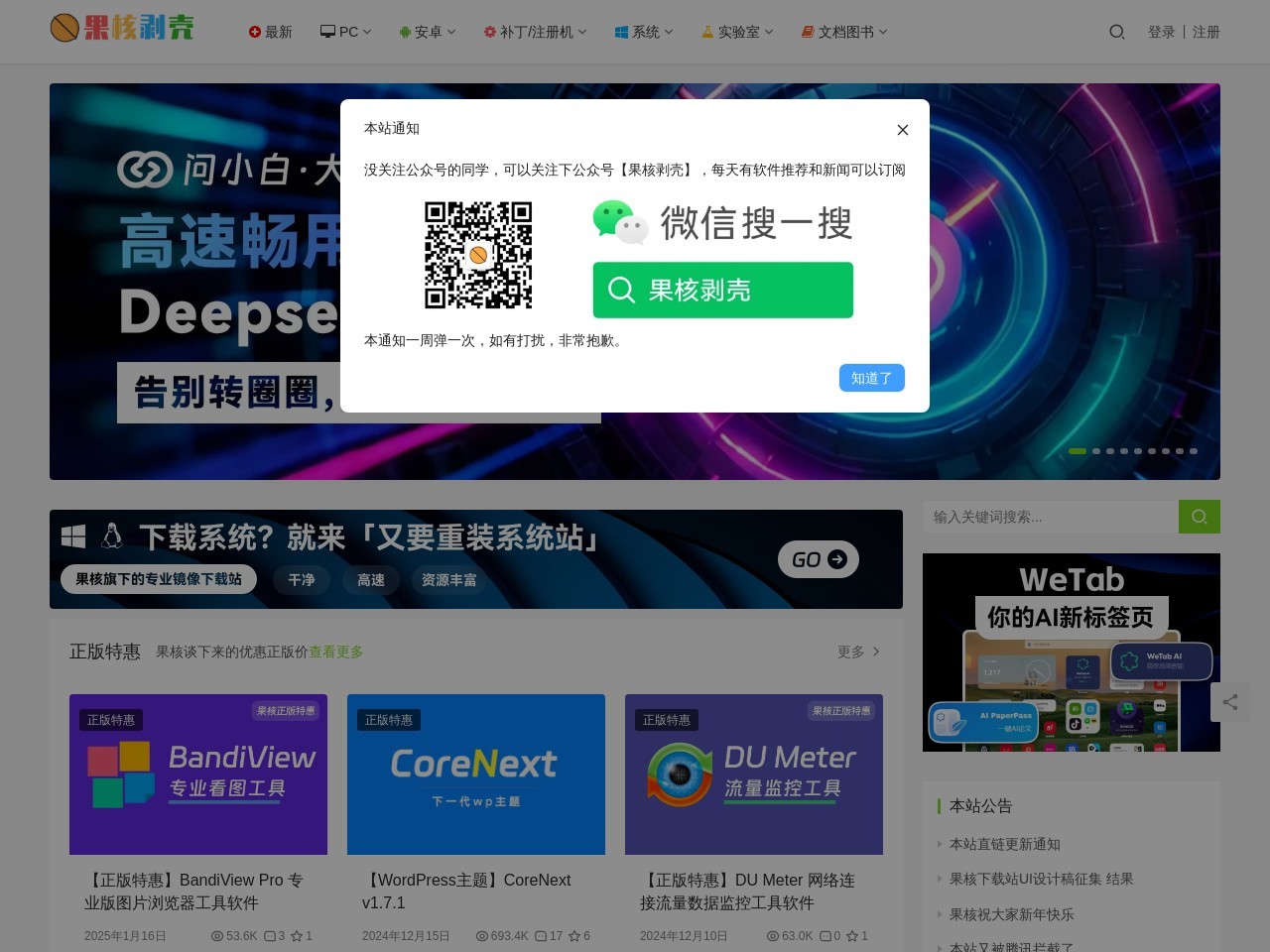Expand the 安卓 navigation menu
Viewport: 1270px width, 952px height.
pos(428,32)
